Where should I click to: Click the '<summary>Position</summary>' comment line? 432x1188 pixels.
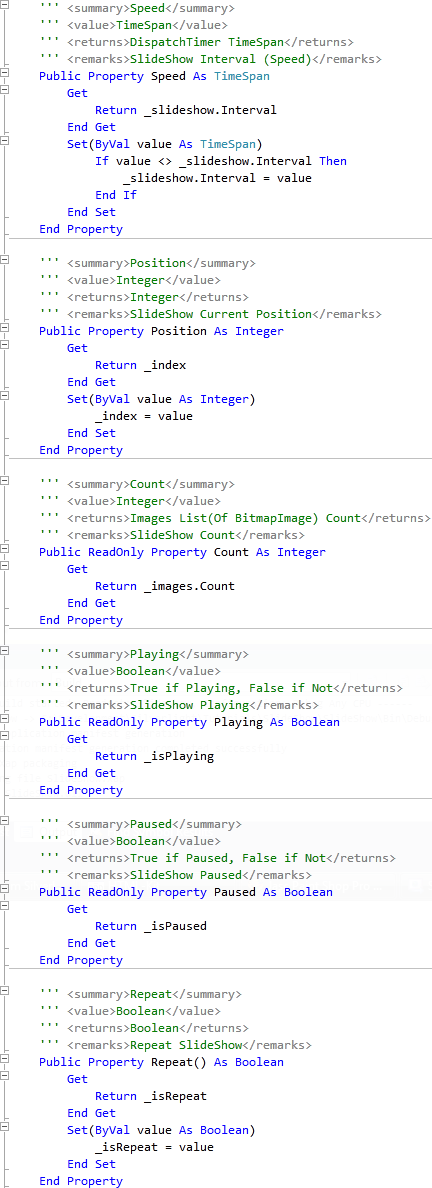161,263
